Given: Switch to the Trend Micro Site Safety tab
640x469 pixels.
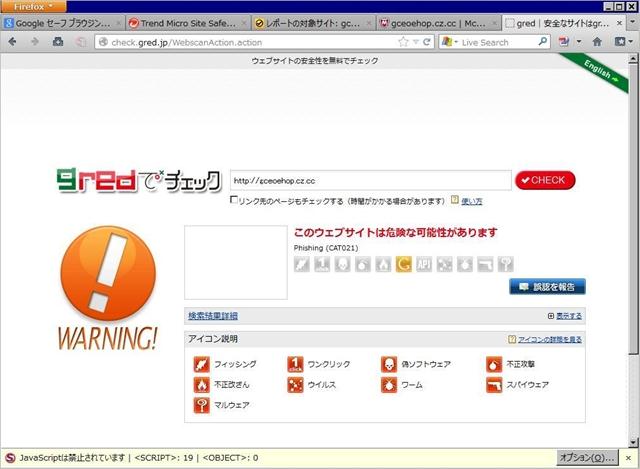Looking at the screenshot, I should [x=188, y=23].
